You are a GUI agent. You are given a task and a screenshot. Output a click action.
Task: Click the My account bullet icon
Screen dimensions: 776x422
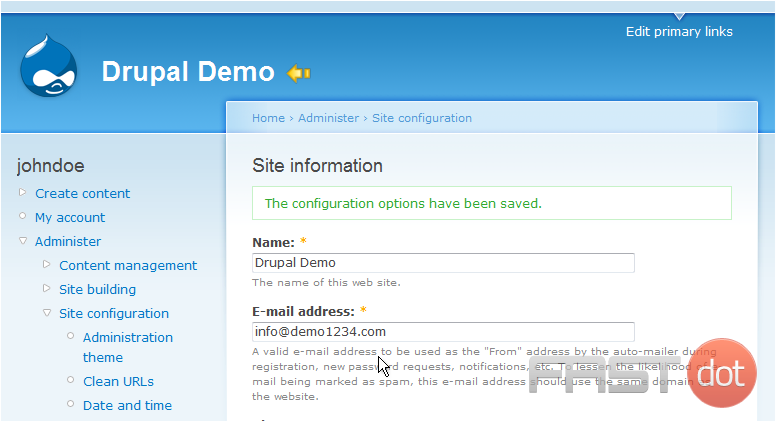coord(22,216)
